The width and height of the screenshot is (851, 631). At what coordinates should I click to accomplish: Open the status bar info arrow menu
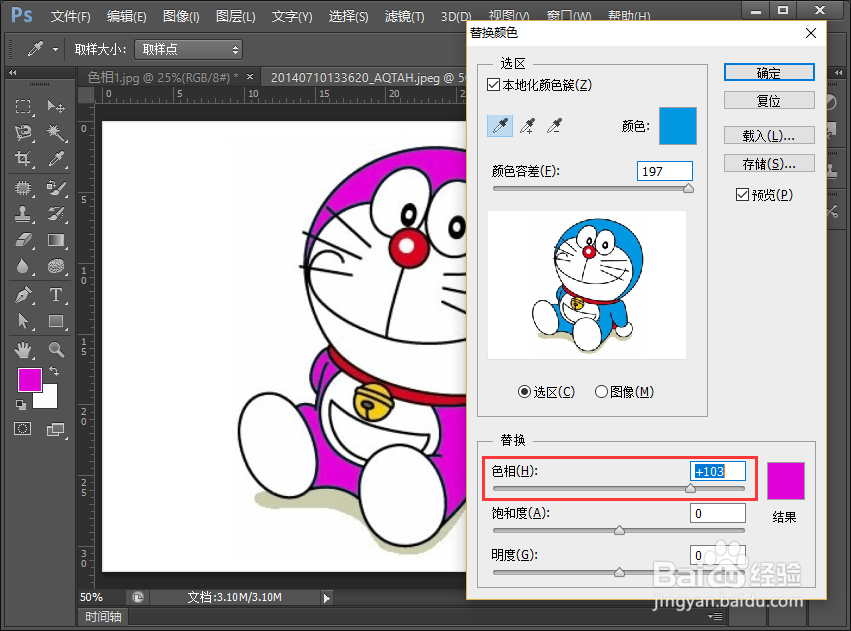326,598
